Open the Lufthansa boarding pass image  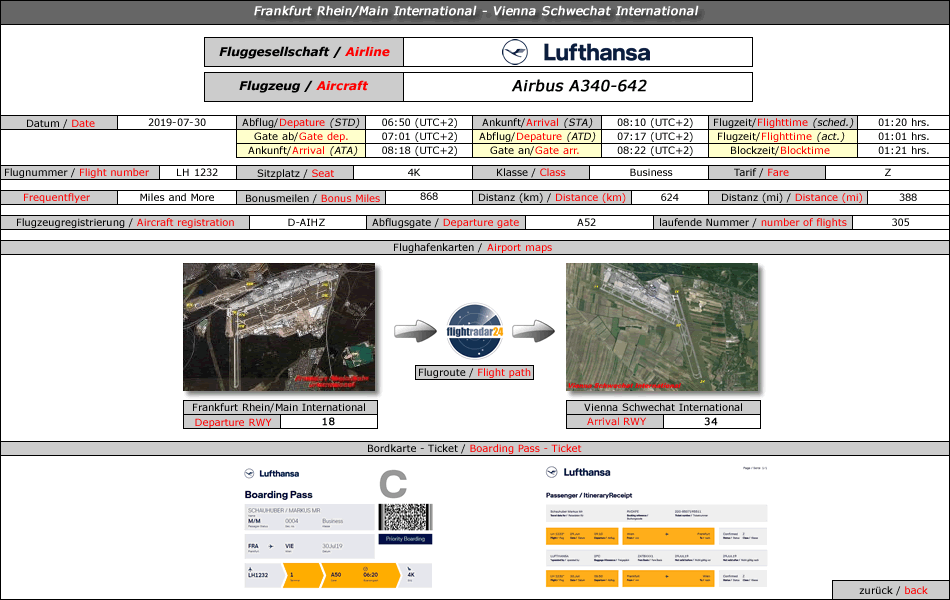pyautogui.click(x=338, y=527)
